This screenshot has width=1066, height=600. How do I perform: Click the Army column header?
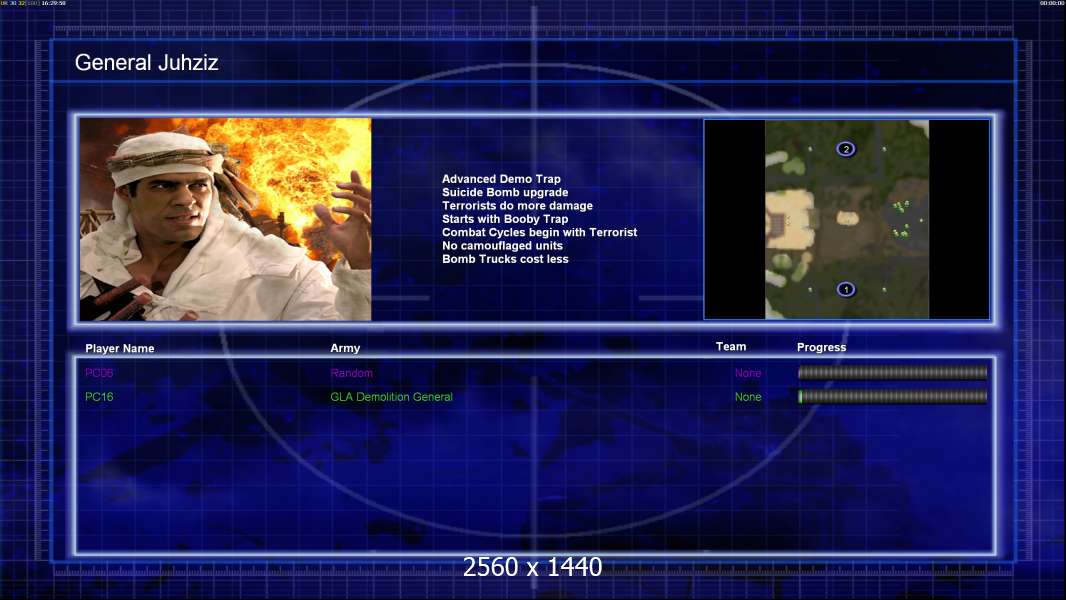345,348
